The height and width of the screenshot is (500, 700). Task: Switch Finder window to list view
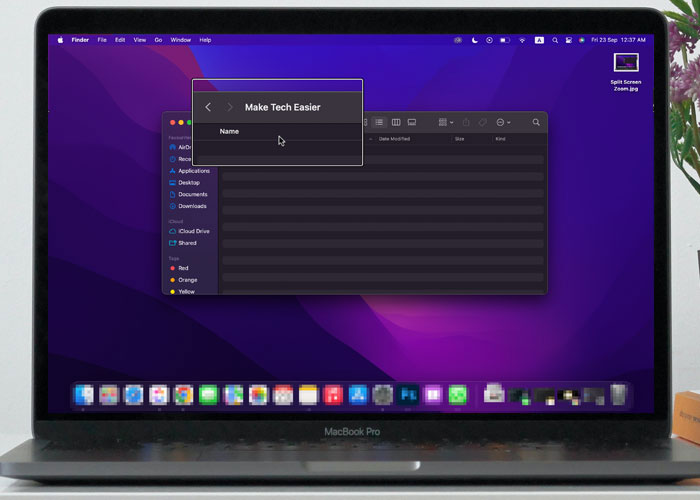(379, 122)
